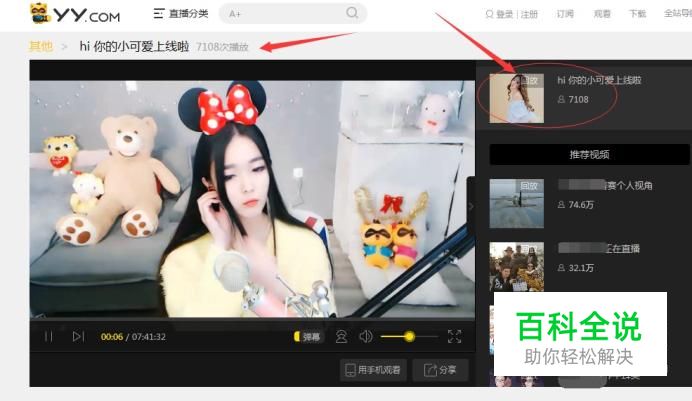Click the YY.com logo
692x401 pixels.
(x=75, y=14)
